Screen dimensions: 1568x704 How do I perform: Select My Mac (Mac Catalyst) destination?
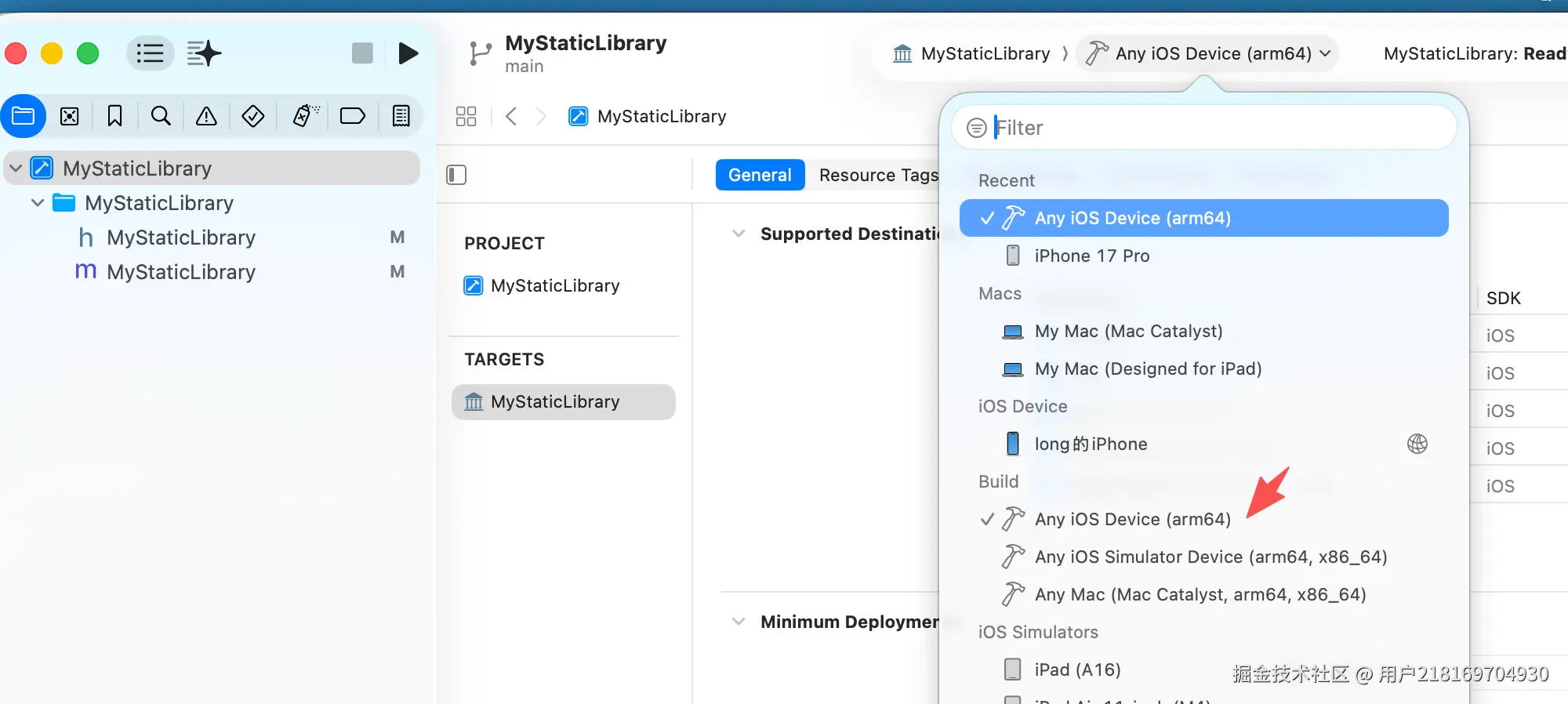1204,331
